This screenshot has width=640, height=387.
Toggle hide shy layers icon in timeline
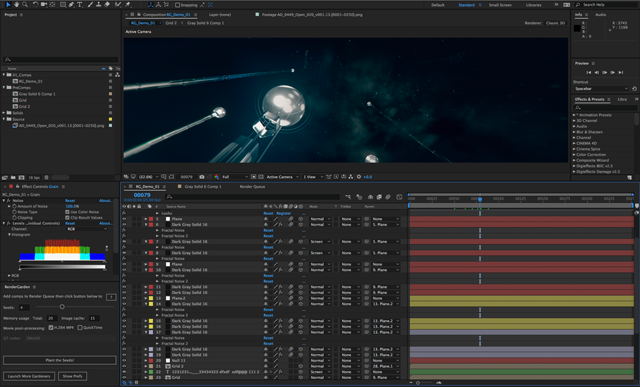coord(370,197)
